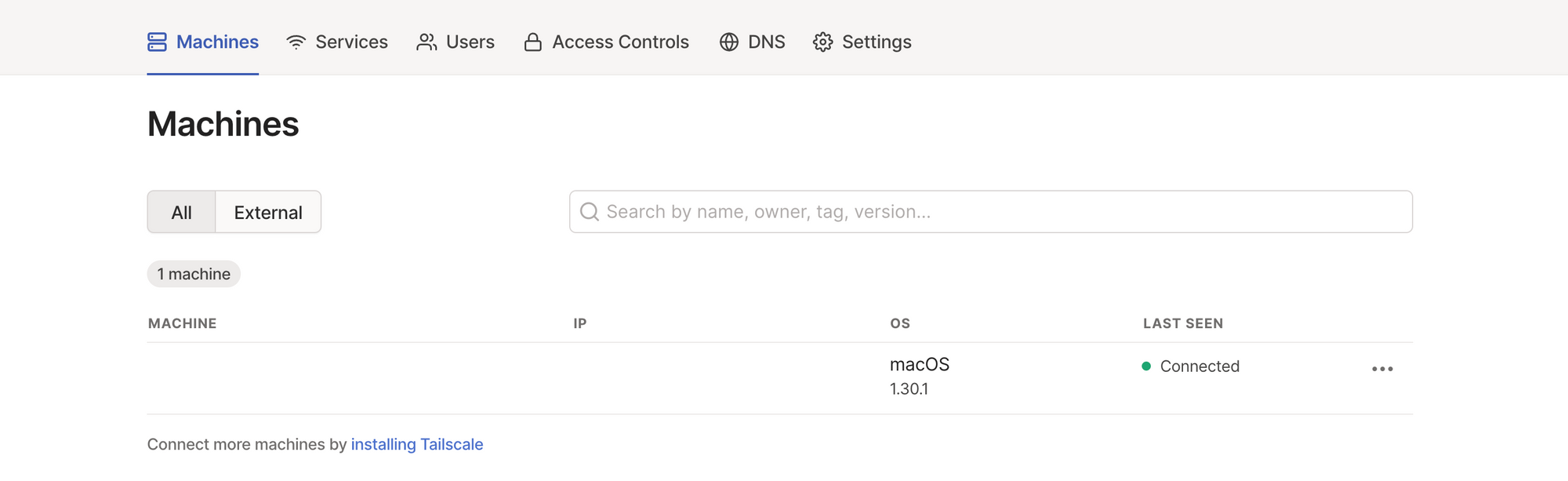Click the lock icon for Access Controls
This screenshot has width=1568, height=481.
pyautogui.click(x=532, y=42)
